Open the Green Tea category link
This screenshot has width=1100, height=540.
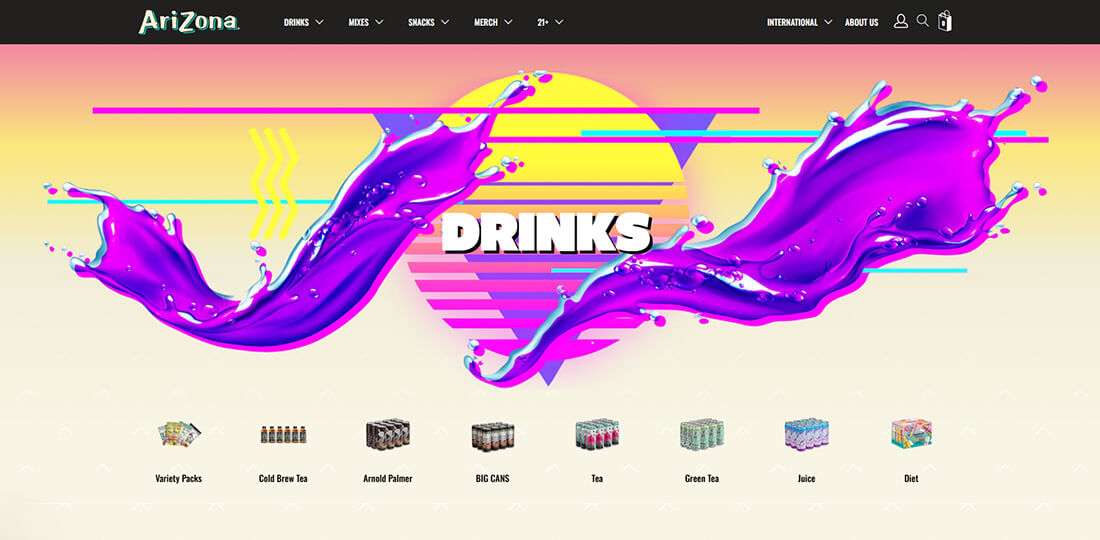point(702,478)
